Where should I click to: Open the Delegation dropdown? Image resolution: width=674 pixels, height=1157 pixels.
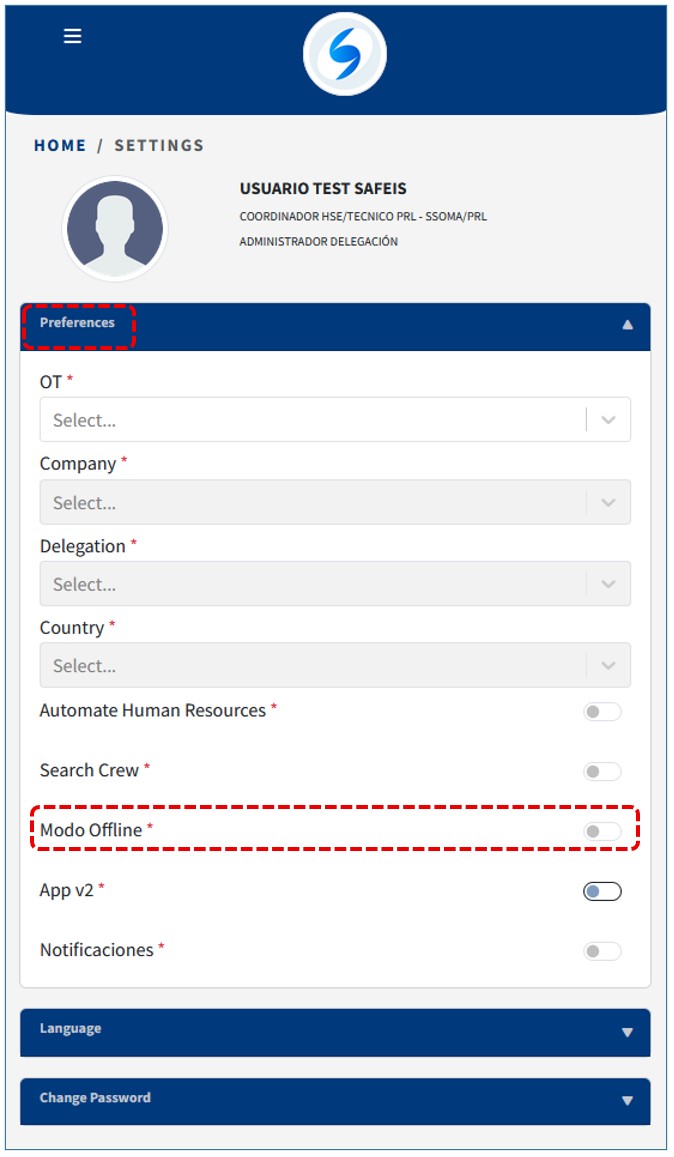[334, 583]
